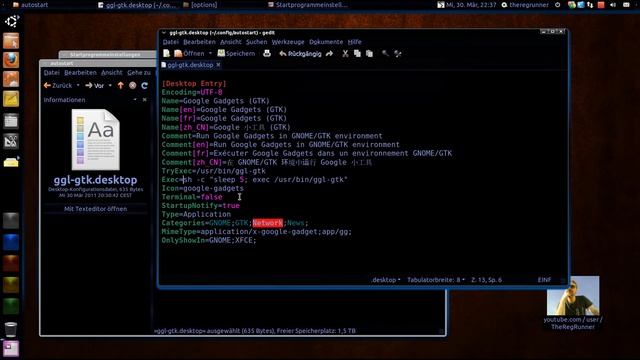
Task: Open the Suchen menu
Action: tap(256, 42)
